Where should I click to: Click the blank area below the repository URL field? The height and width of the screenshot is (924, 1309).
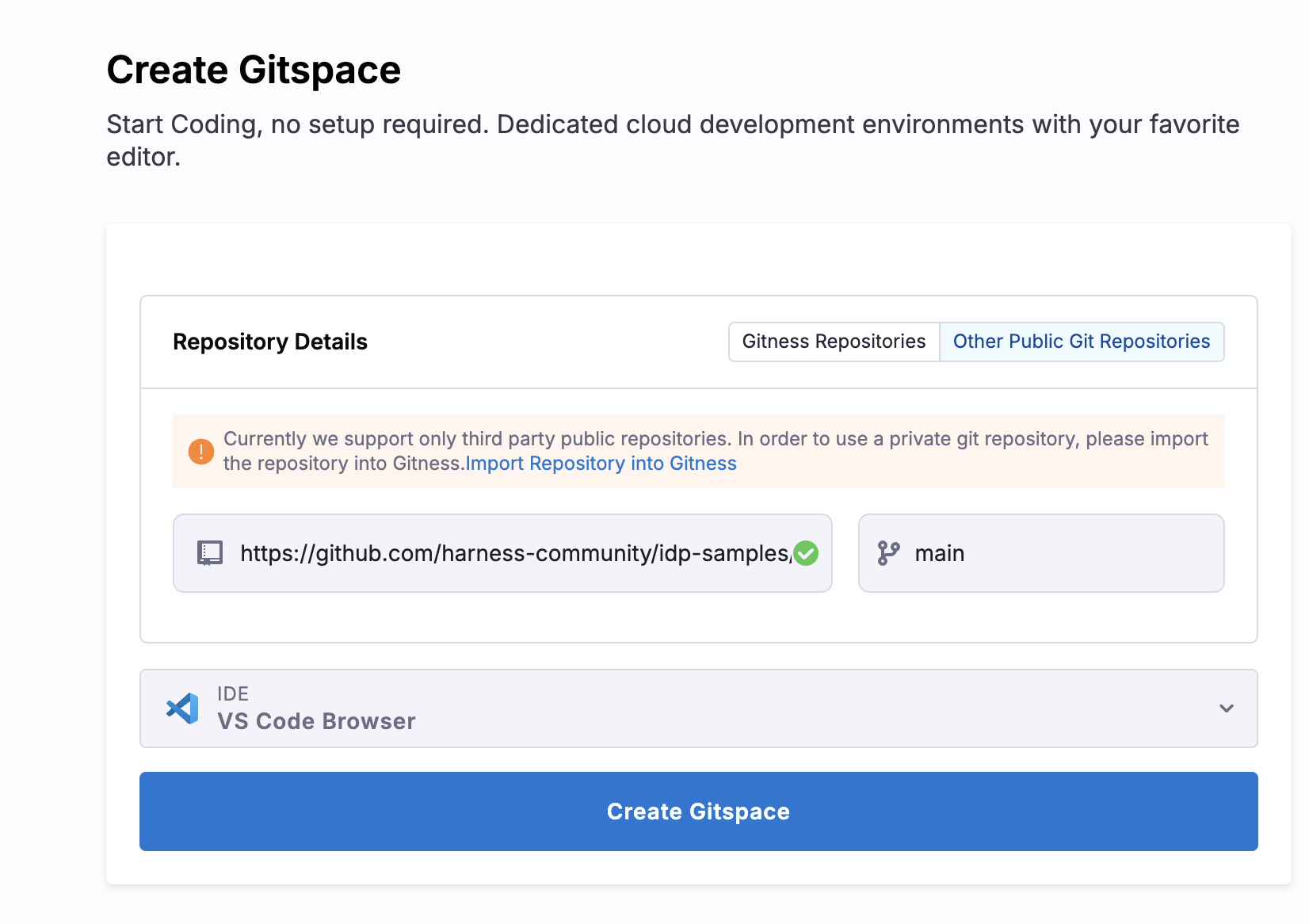502,617
